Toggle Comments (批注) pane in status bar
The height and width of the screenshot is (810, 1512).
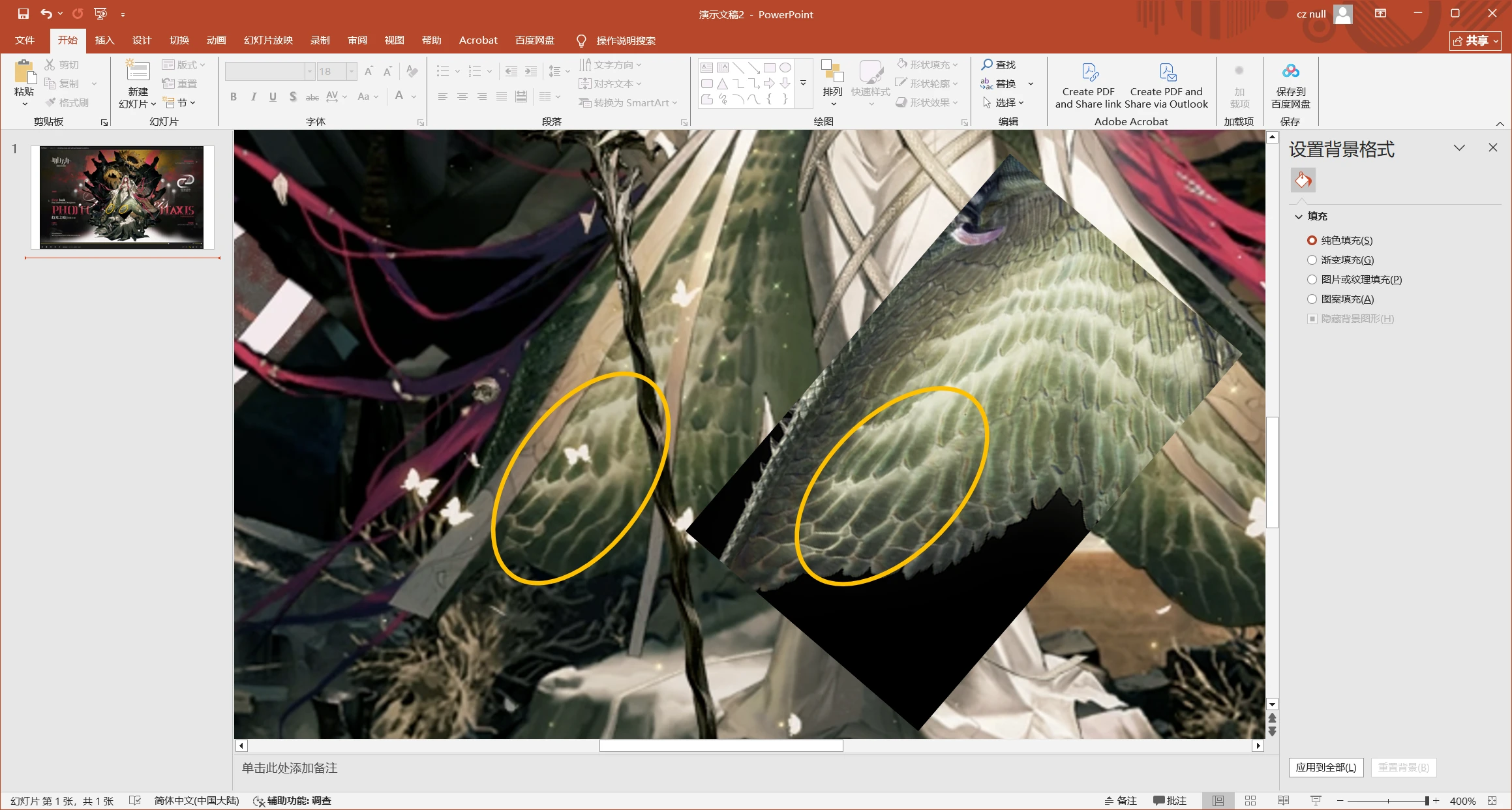click(1170, 801)
